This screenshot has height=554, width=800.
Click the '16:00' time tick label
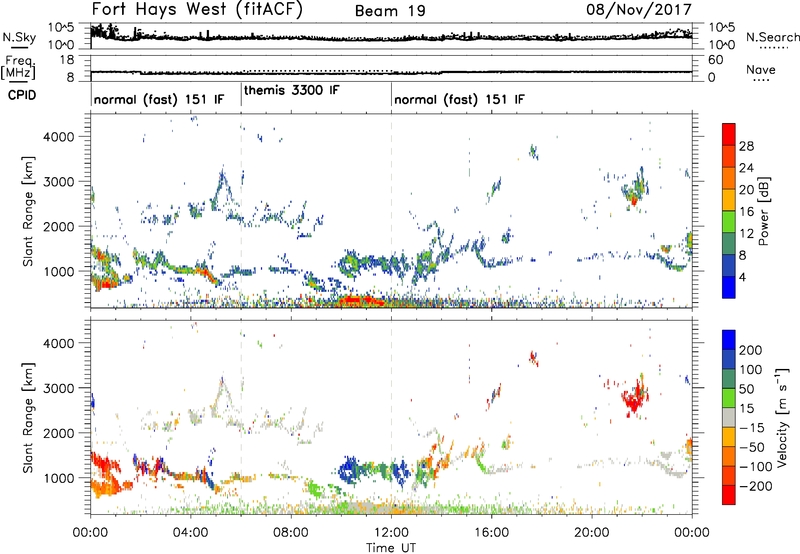[491, 533]
